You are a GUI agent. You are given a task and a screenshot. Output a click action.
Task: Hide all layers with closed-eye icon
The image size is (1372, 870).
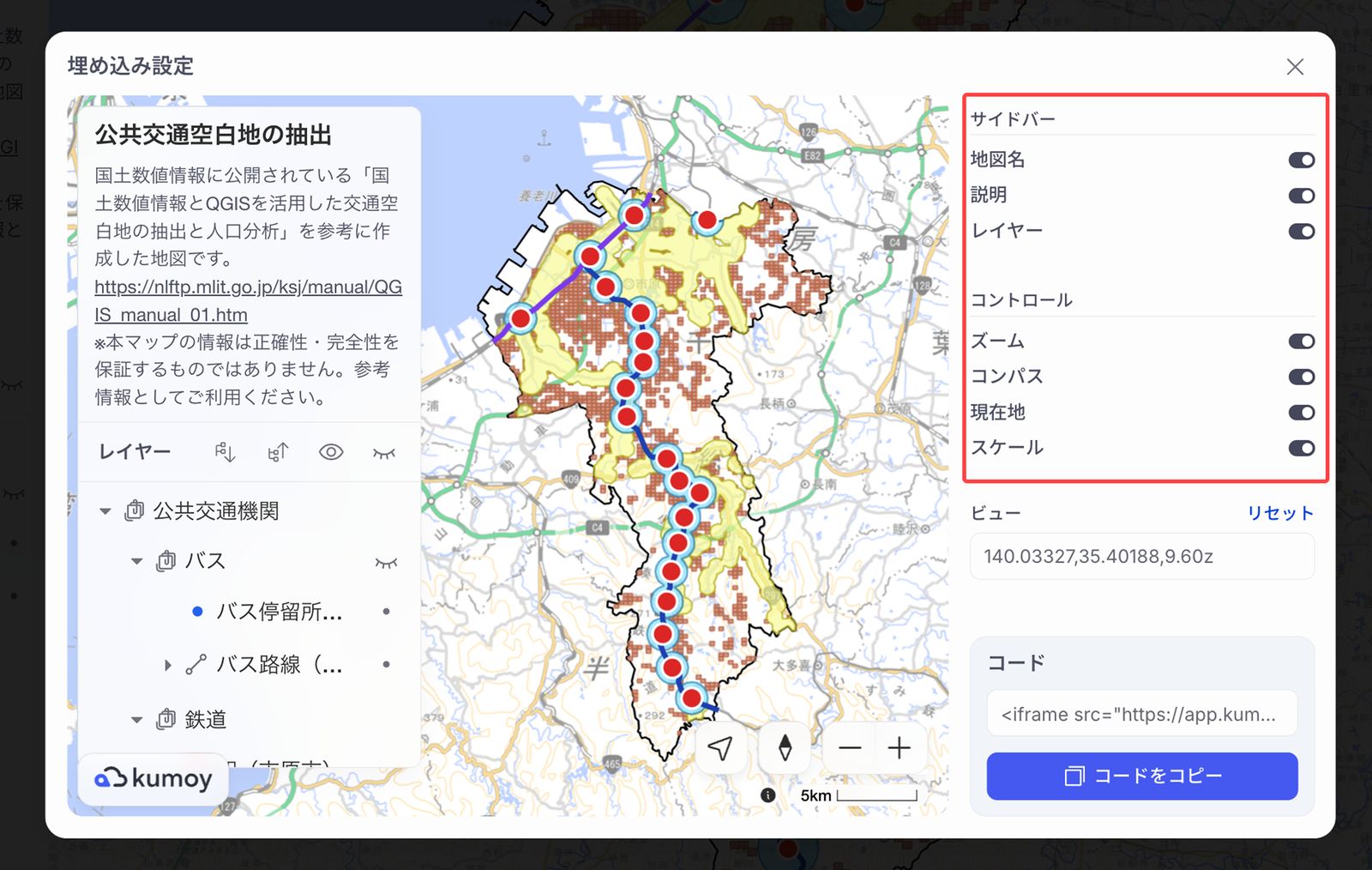(x=384, y=452)
